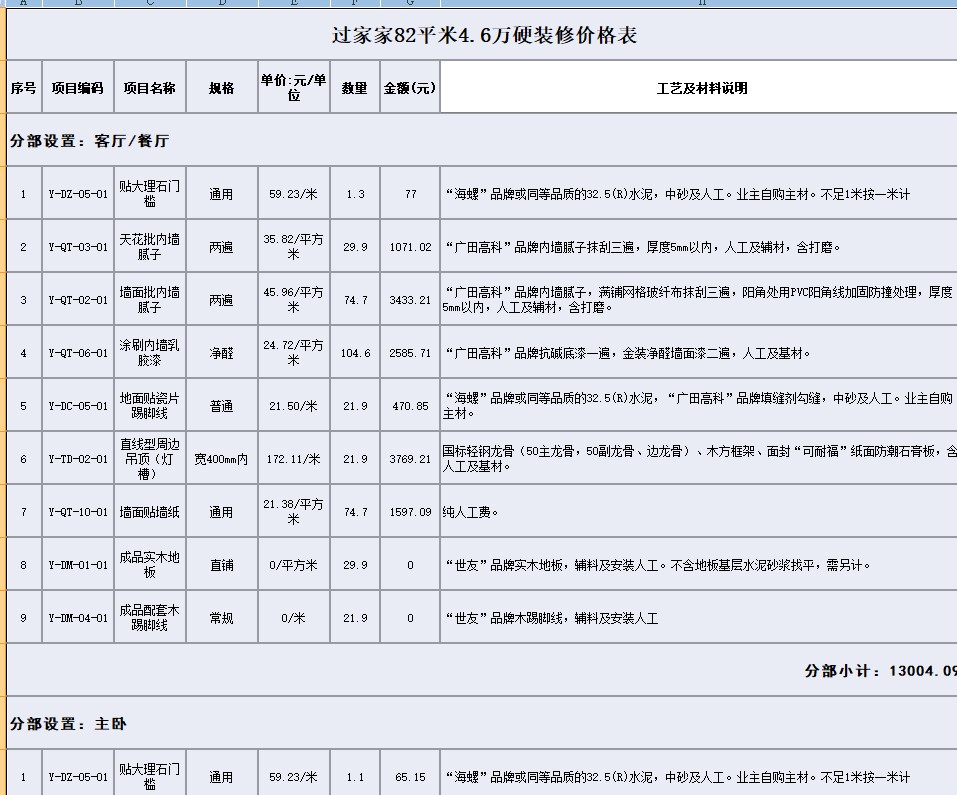
Task: Select unit price 35.82/平方米
Action: pyautogui.click(x=294, y=246)
